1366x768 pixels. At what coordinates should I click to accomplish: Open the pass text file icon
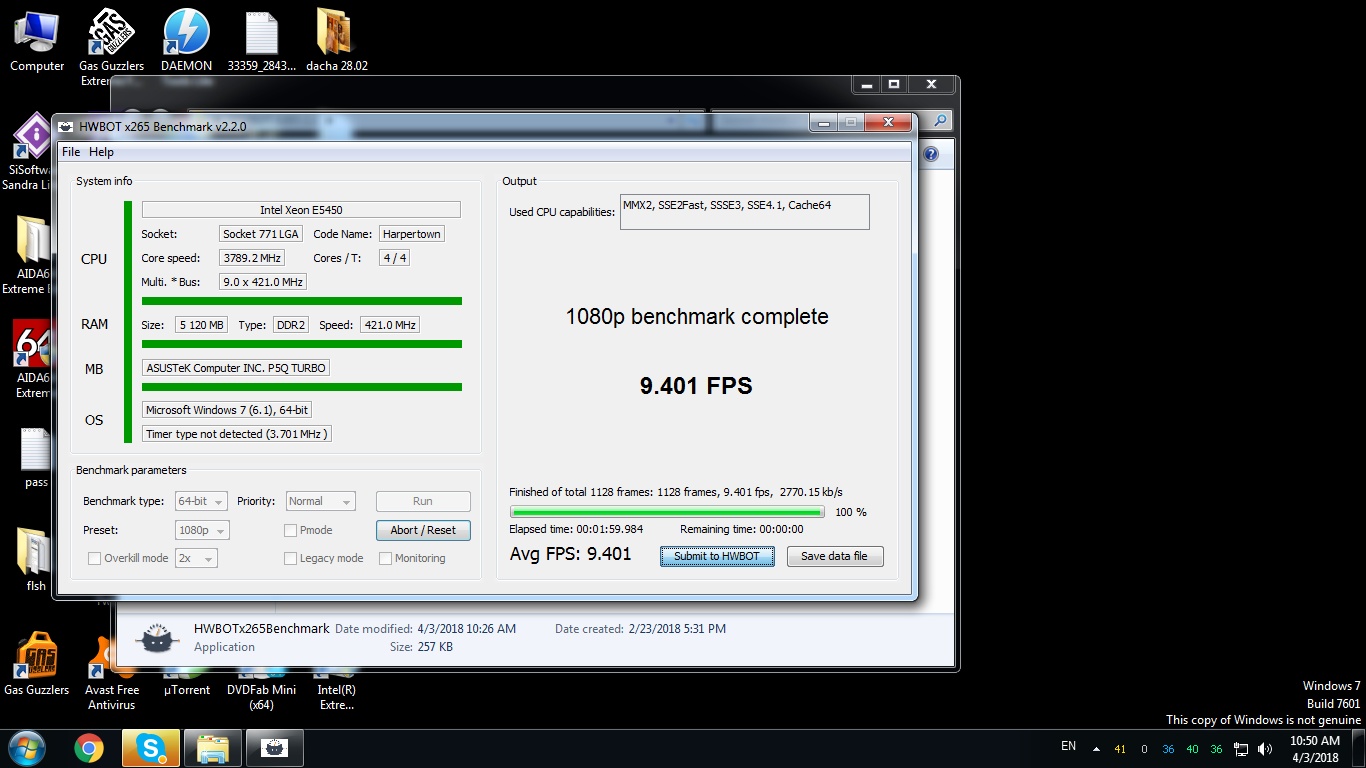point(36,459)
